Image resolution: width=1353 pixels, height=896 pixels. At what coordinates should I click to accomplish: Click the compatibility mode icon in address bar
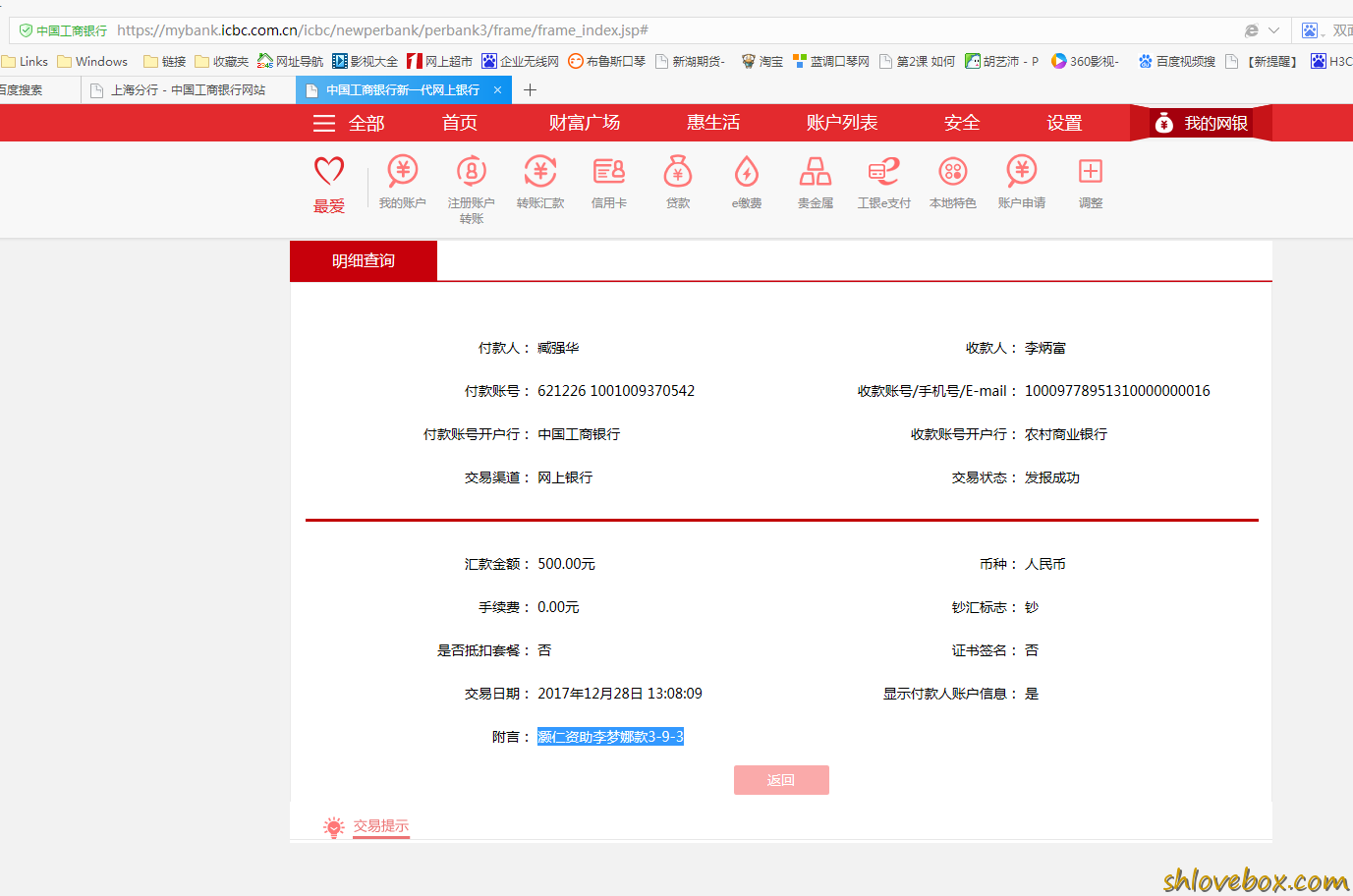click(x=1252, y=30)
